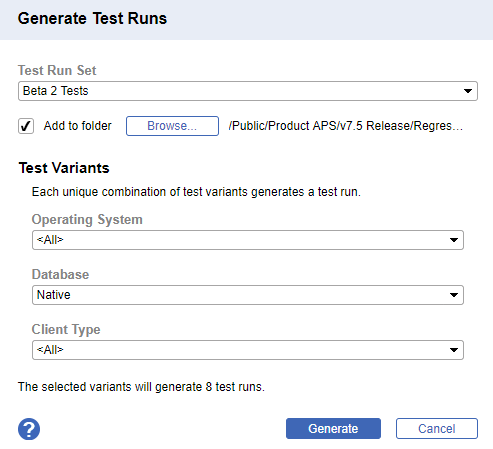This screenshot has width=493, height=449.
Task: Open the help question mark icon
Action: tap(29, 429)
